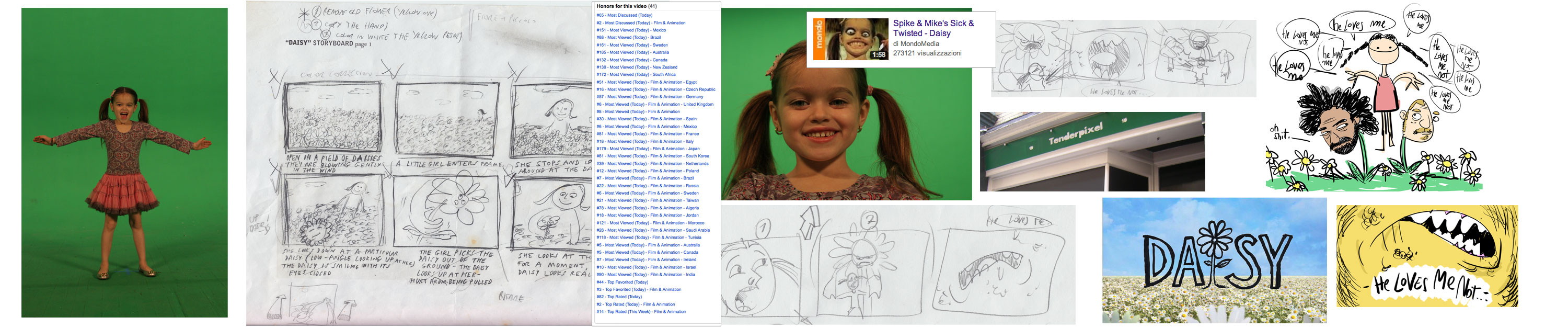Open the #5 Film & Animation - Australia honor
Image resolution: width=1568 pixels, height=328 pixels.
(648, 245)
